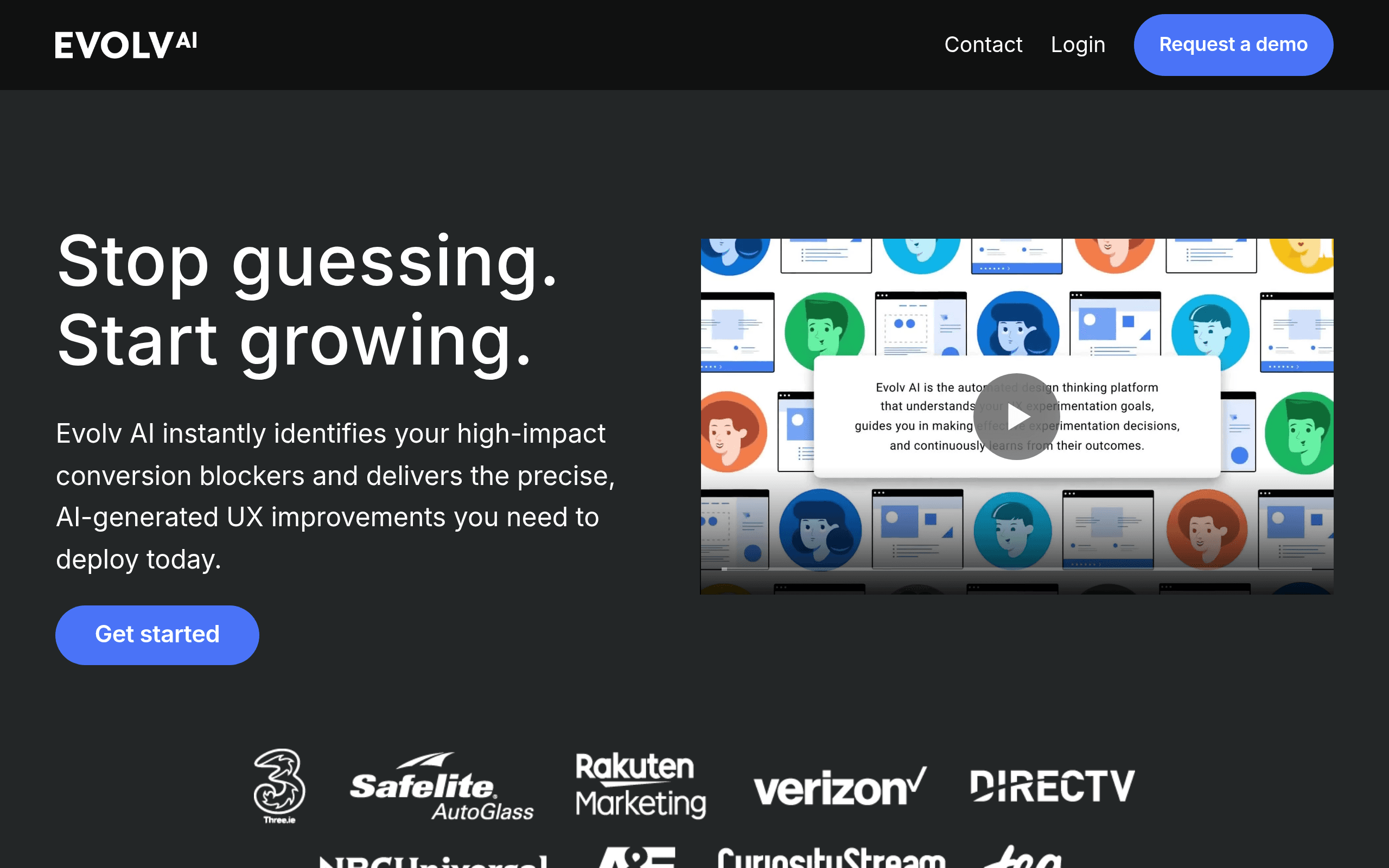The width and height of the screenshot is (1389, 868).
Task: Click the Safelite AutoGlass logo
Action: pyautogui.click(x=442, y=787)
